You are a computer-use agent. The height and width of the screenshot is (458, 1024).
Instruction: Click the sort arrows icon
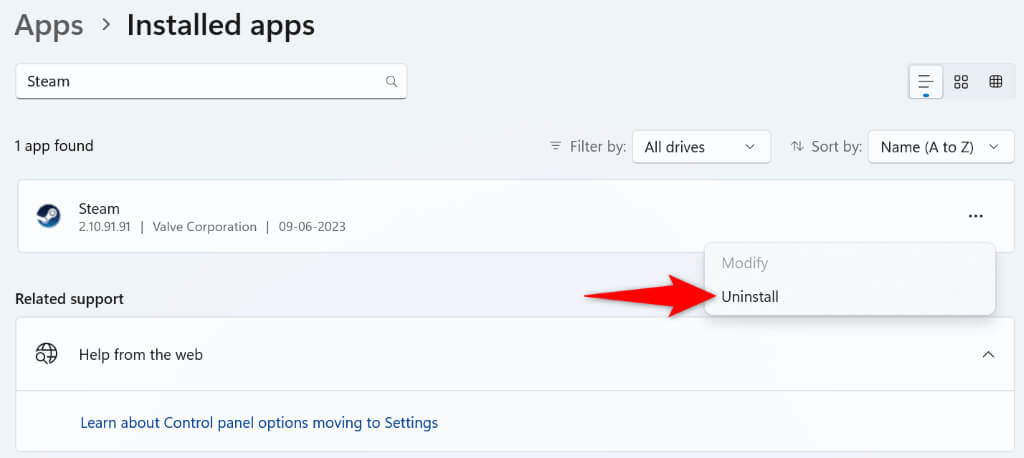coord(797,146)
